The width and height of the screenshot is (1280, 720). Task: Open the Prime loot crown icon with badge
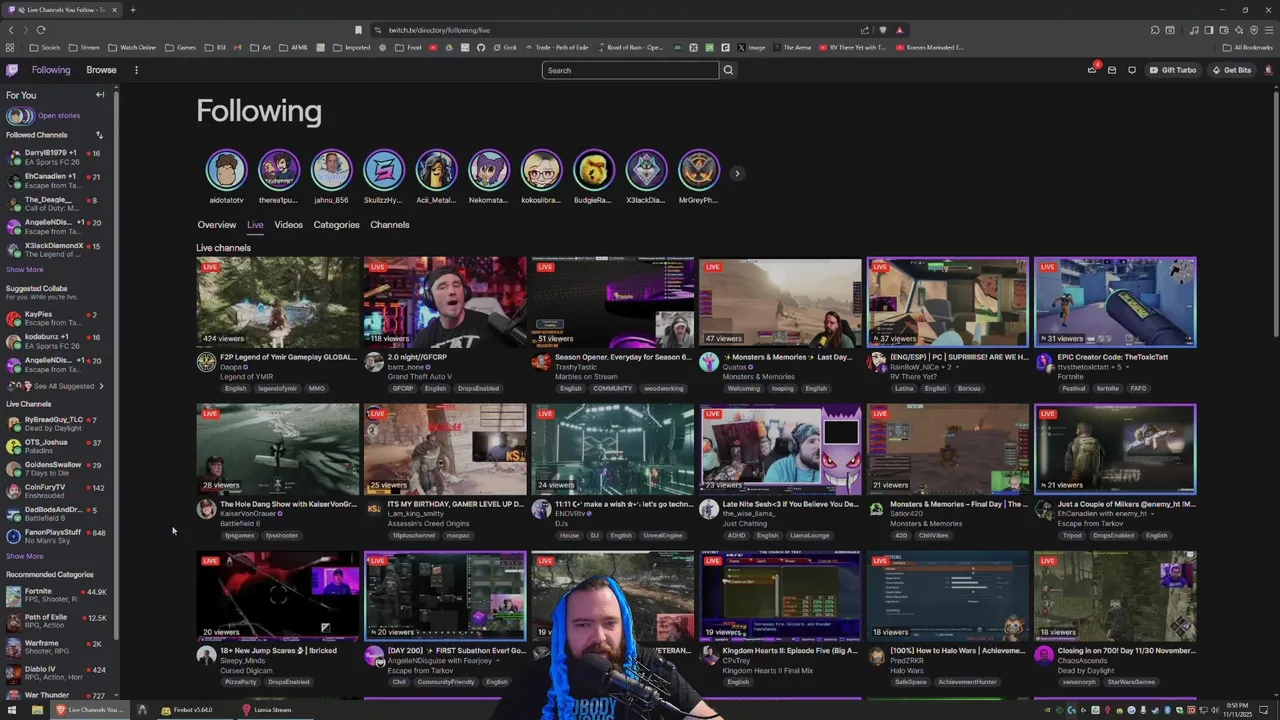1092,70
